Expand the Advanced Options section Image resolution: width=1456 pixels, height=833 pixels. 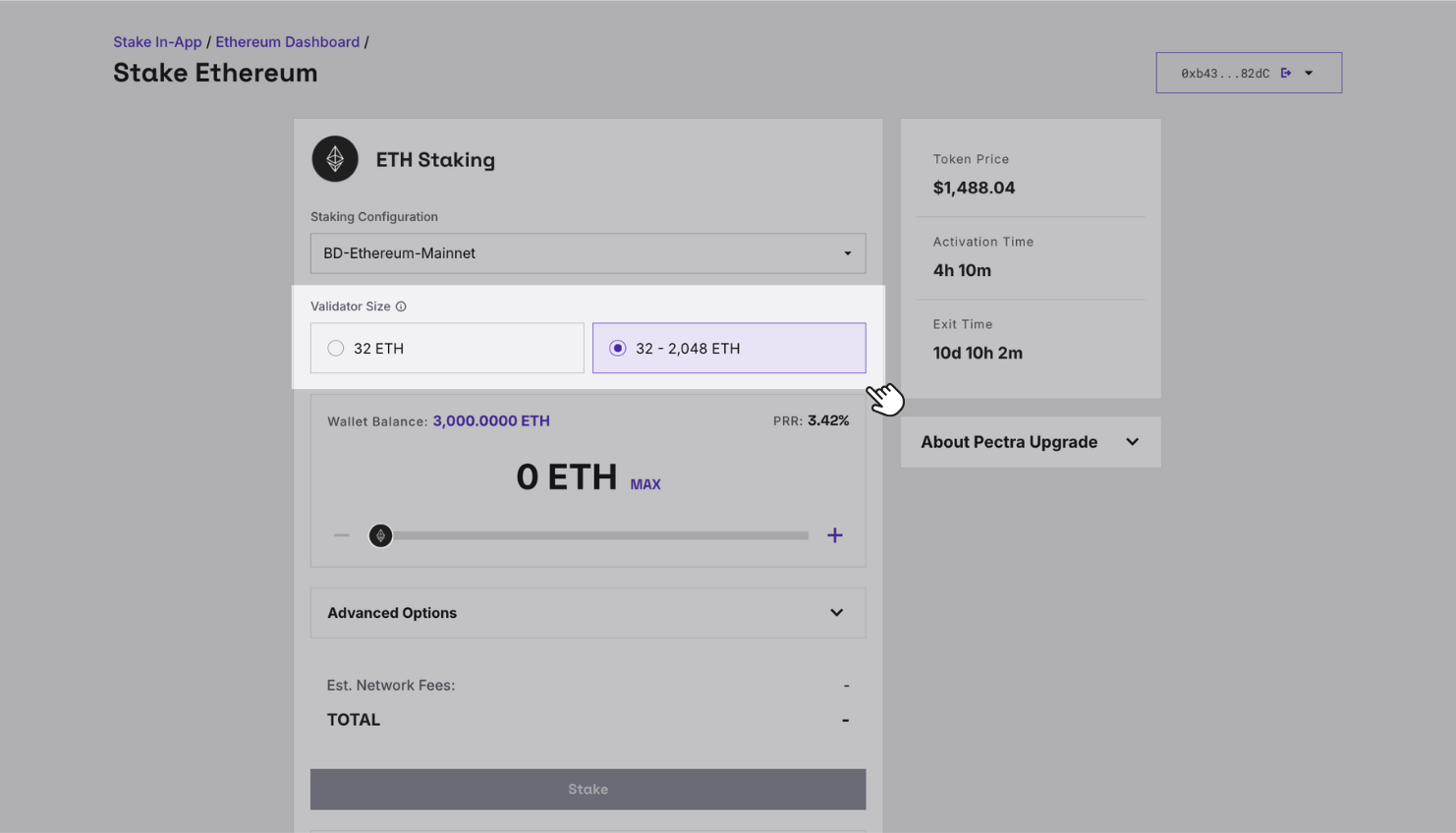(x=588, y=613)
